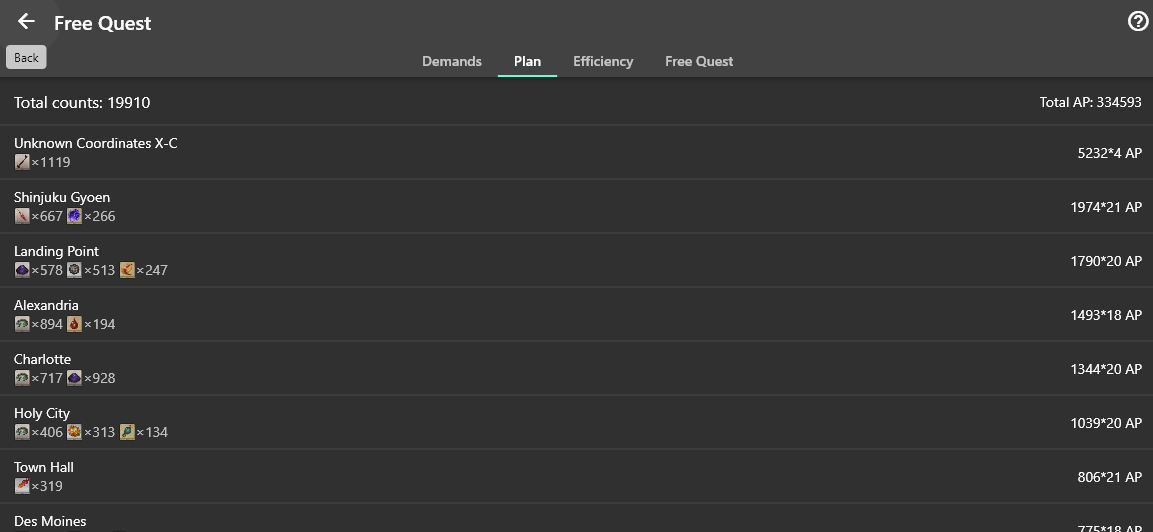Click the back arrow icon
Viewport: 1153px width, 532px height.
tap(26, 21)
